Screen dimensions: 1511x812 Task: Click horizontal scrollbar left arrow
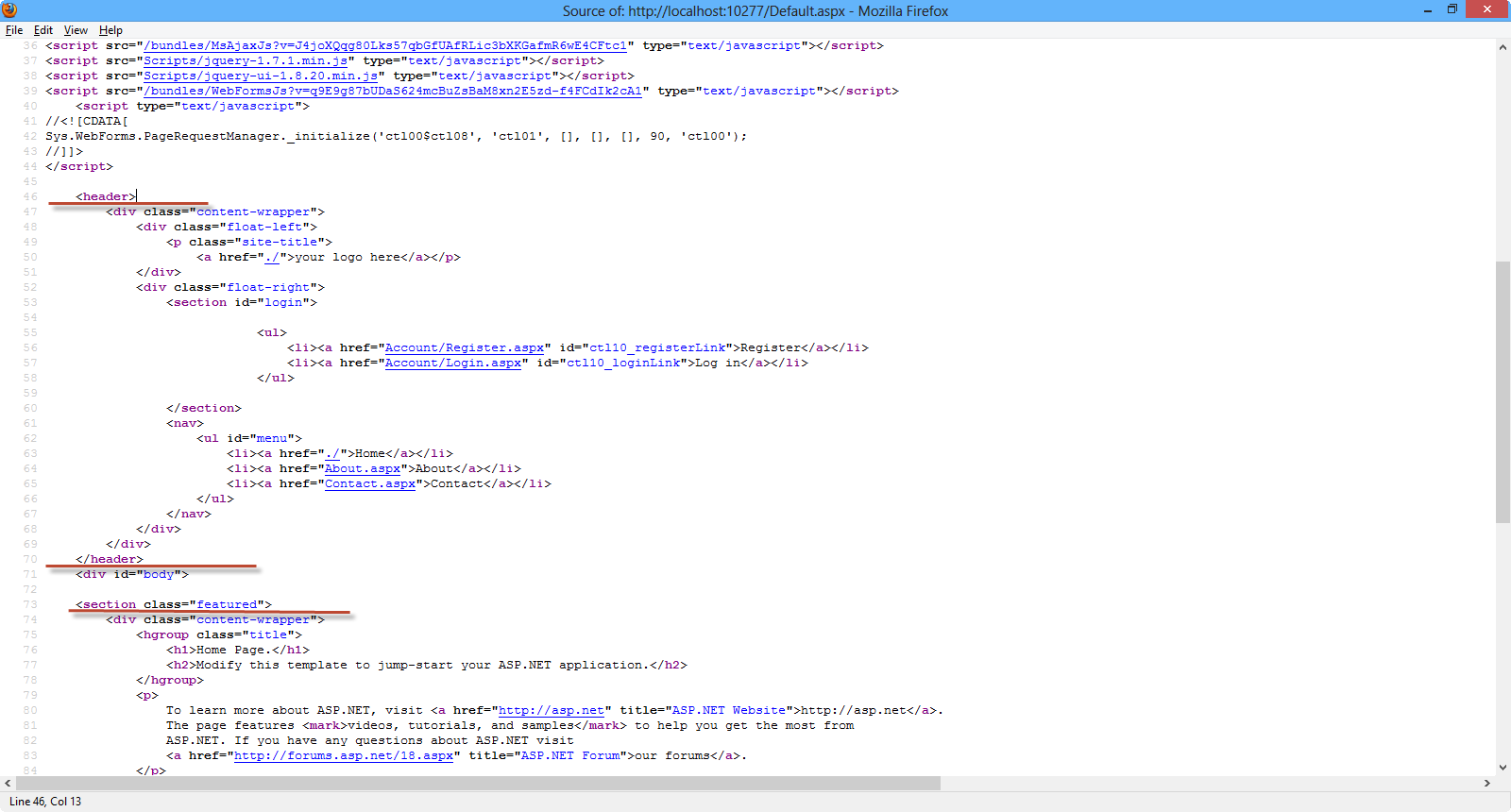point(8,784)
